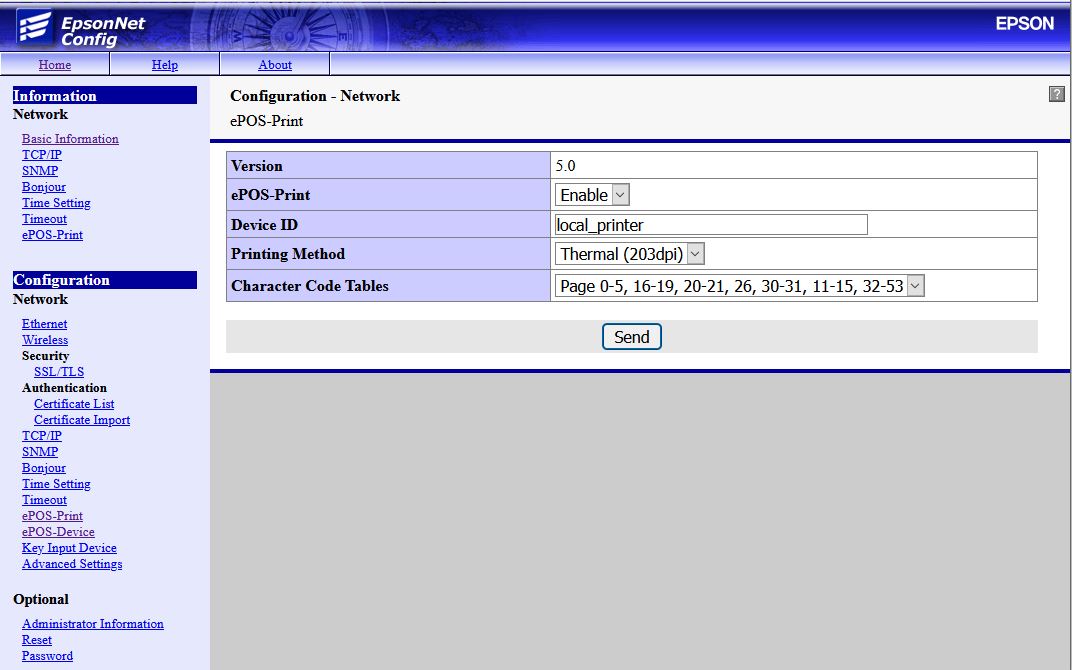Open the SSL/TLS security link
1072x670 pixels.
point(59,372)
